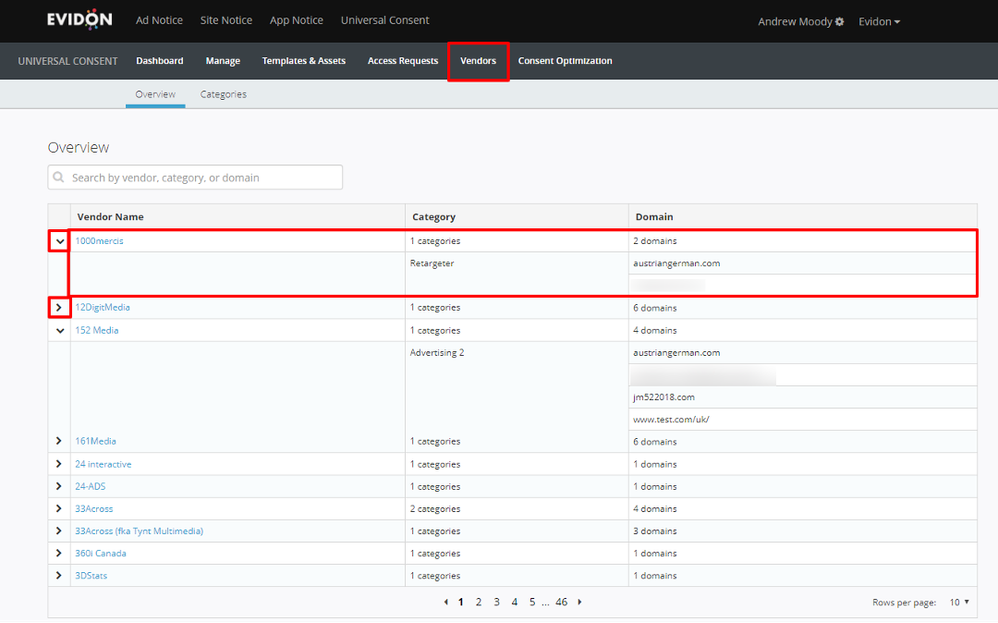Viewport: 998px width, 623px height.
Task: Expand the 360i Canada vendor row
Action: pyautogui.click(x=59, y=553)
